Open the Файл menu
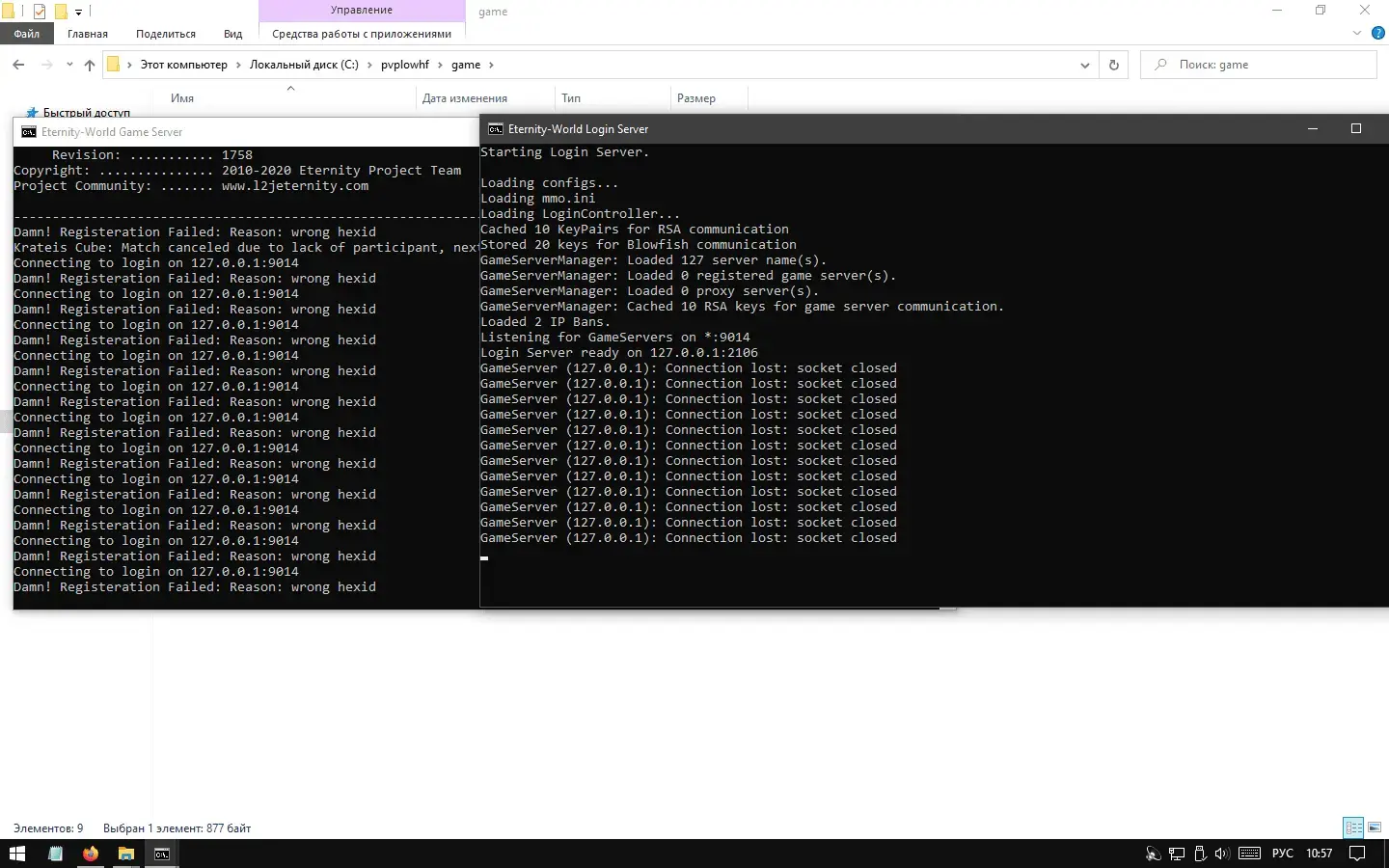This screenshot has width=1389, height=868. (x=27, y=34)
